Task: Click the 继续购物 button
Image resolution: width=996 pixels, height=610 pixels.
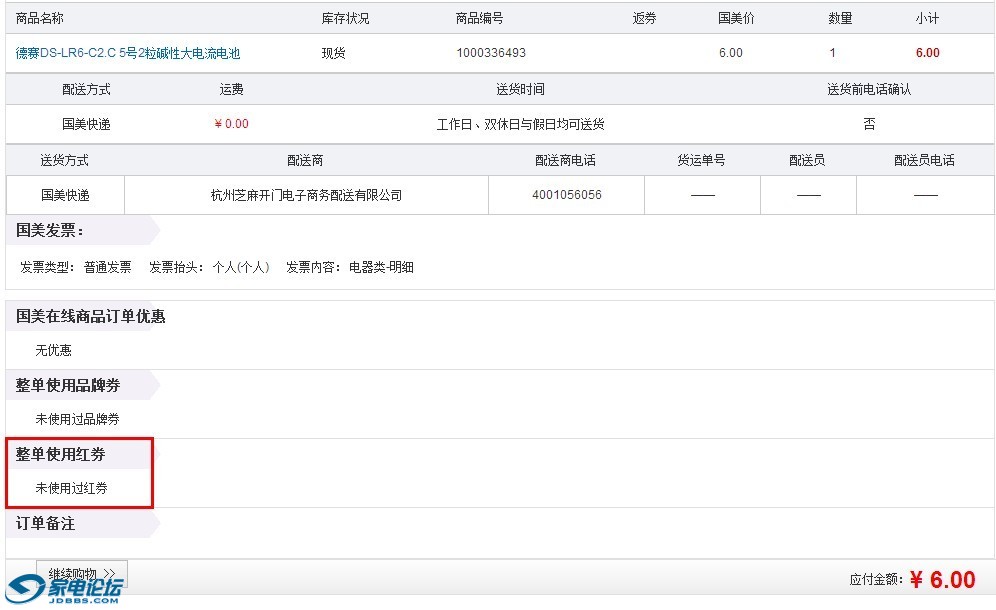Action: coord(82,574)
